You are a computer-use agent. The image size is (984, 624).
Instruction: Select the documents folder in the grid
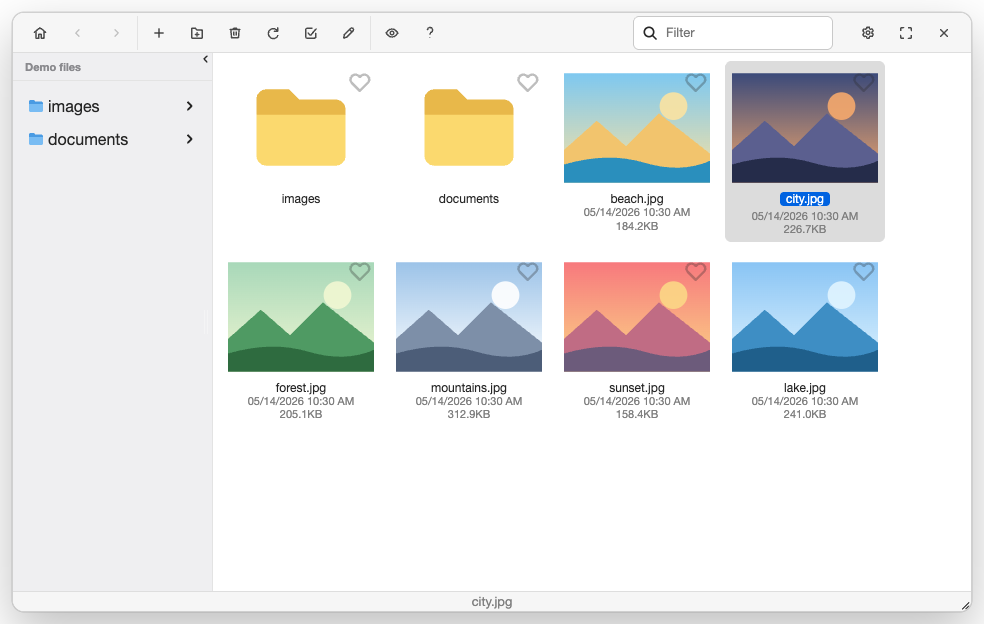point(469,127)
